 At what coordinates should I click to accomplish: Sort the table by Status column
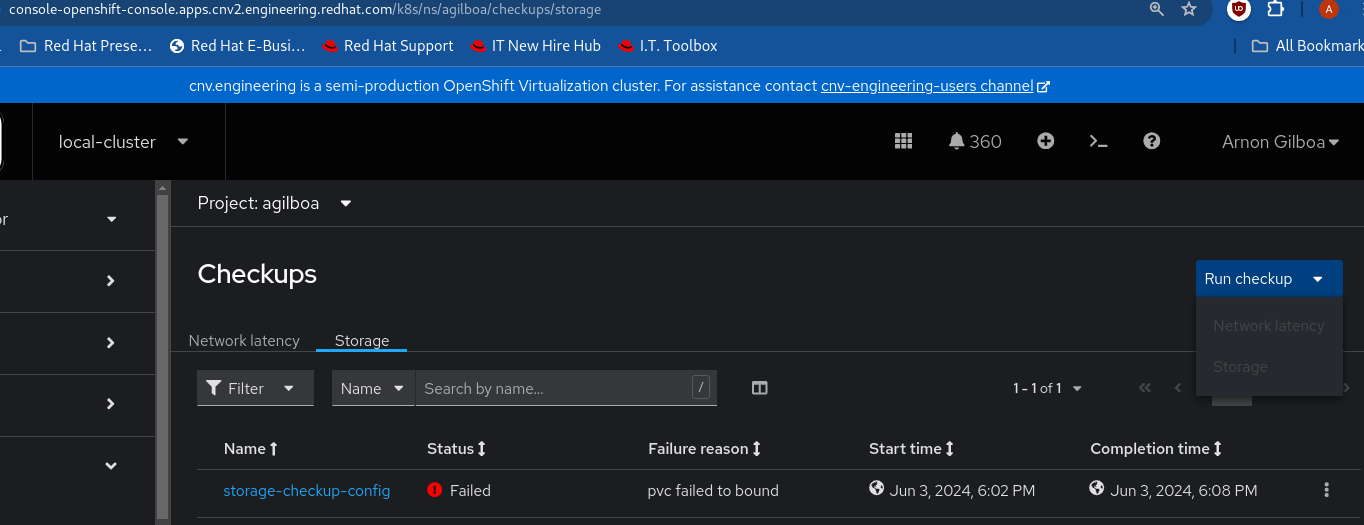[456, 449]
